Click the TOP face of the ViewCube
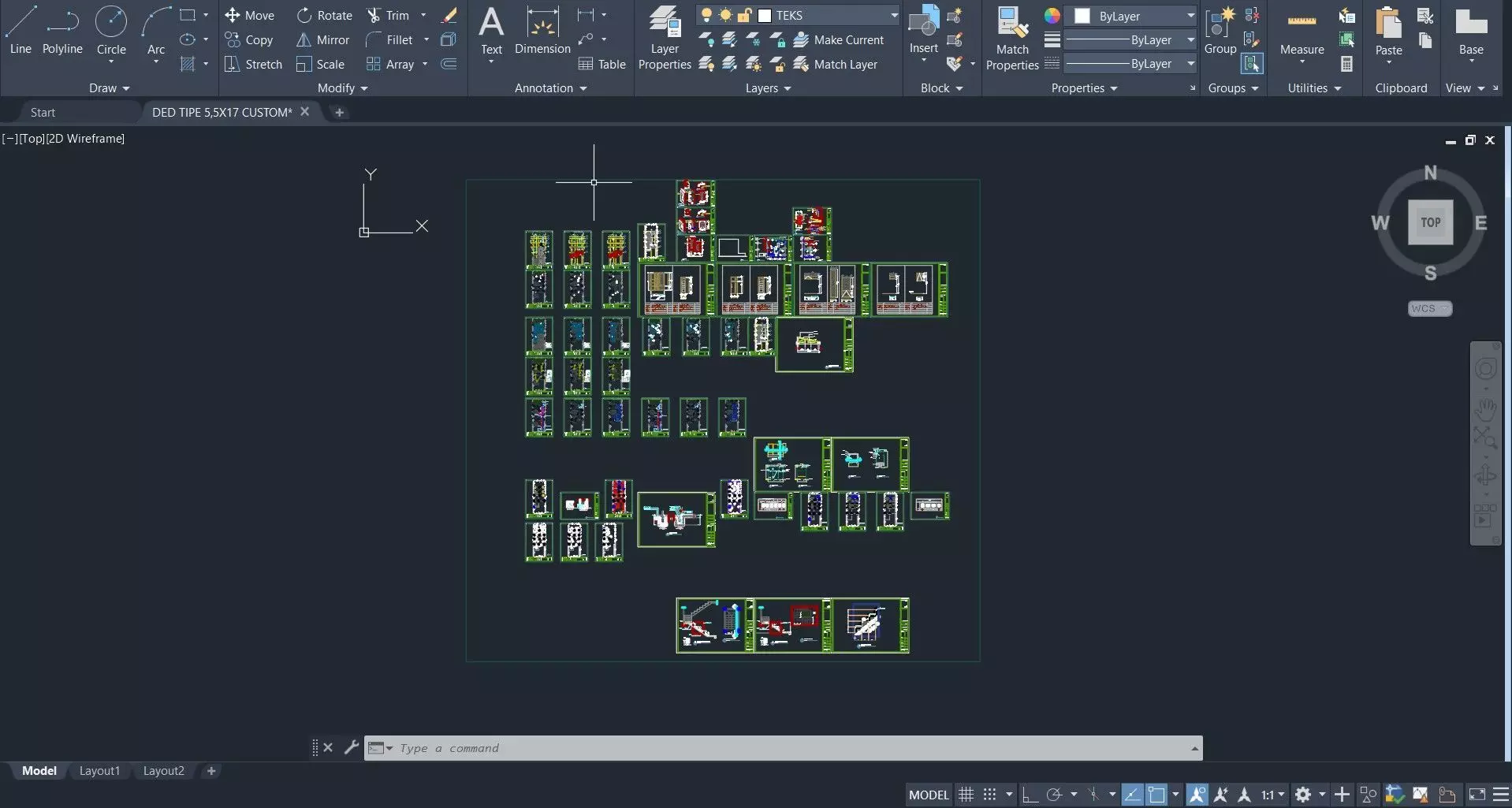Viewport: 1512px width, 808px height. [x=1430, y=222]
